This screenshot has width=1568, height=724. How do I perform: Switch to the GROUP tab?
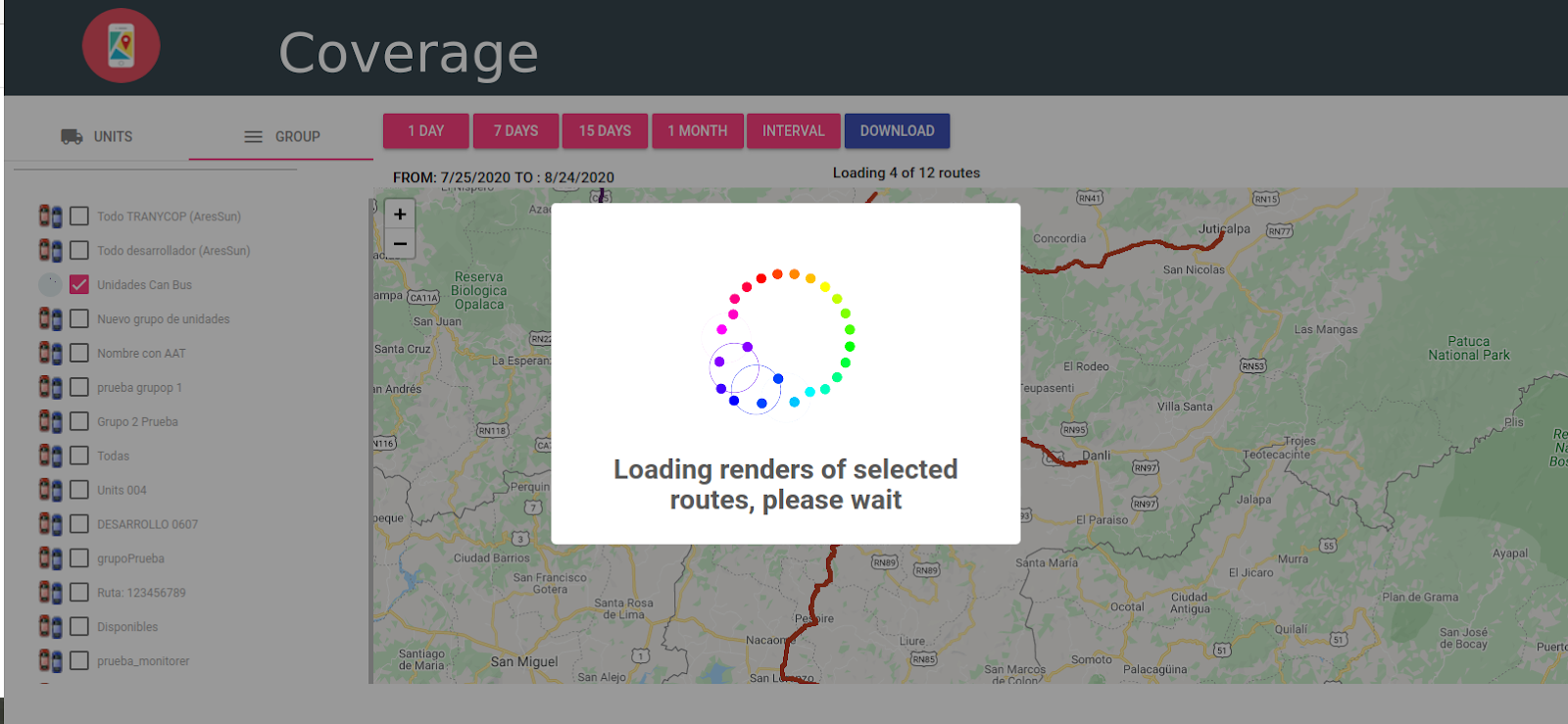coord(281,137)
